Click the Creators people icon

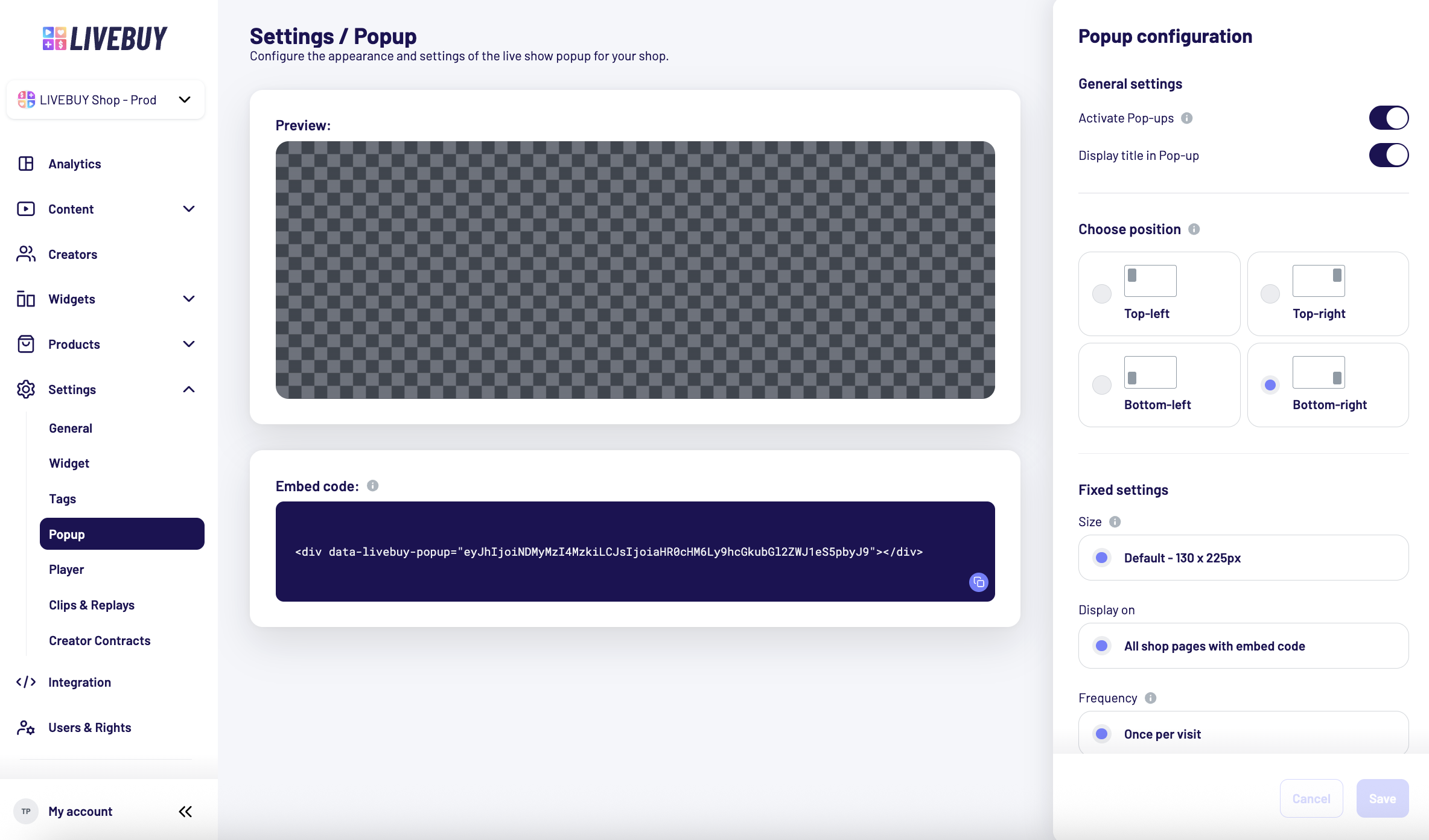coord(26,254)
